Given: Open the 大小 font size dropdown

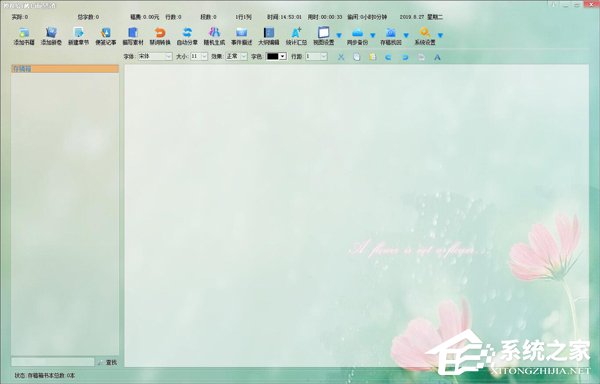Looking at the screenshot, I should coord(199,57).
